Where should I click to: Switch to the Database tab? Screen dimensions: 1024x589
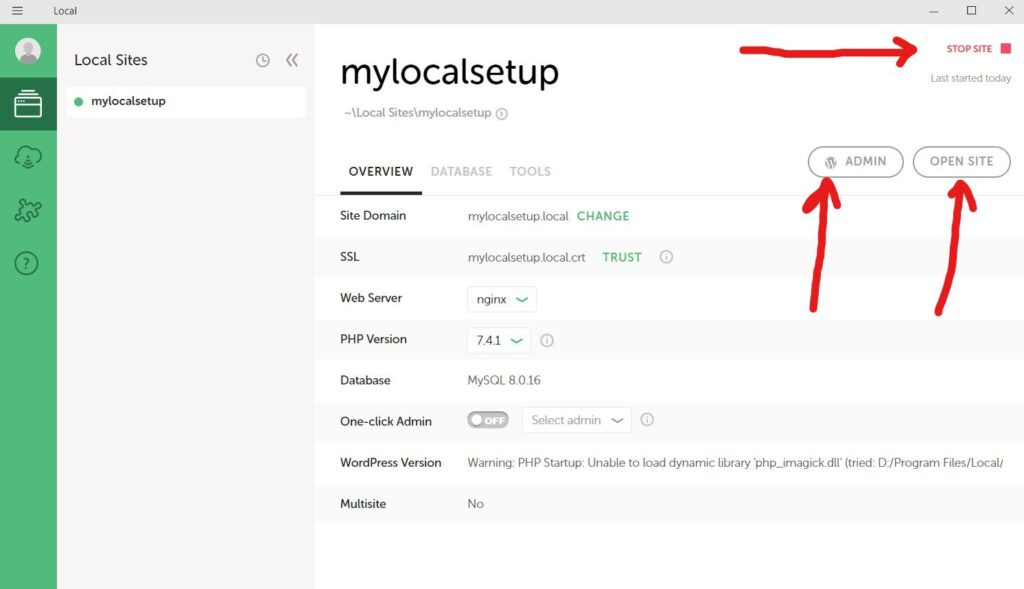(461, 171)
